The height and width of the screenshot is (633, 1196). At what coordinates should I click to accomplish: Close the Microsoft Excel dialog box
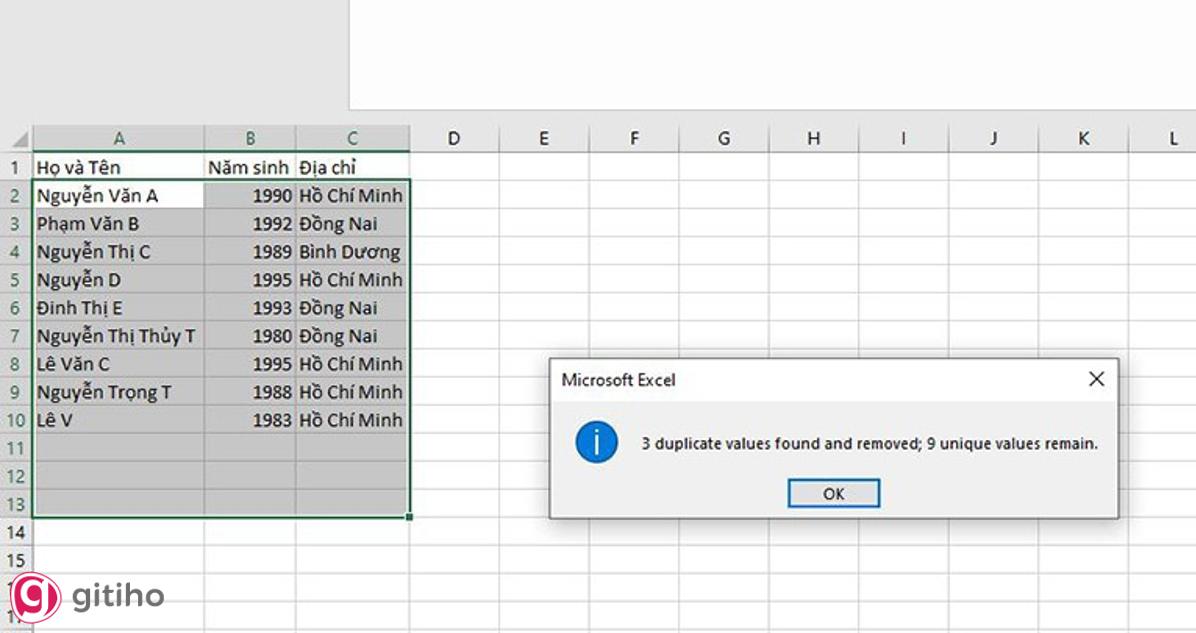[x=1096, y=379]
